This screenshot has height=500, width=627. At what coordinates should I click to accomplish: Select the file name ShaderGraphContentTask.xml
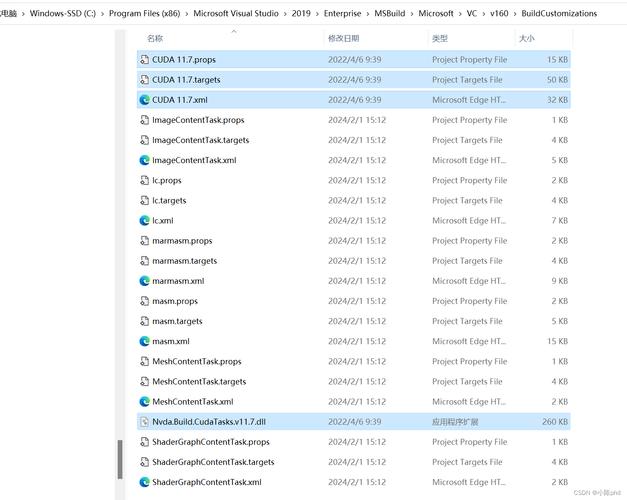point(207,482)
